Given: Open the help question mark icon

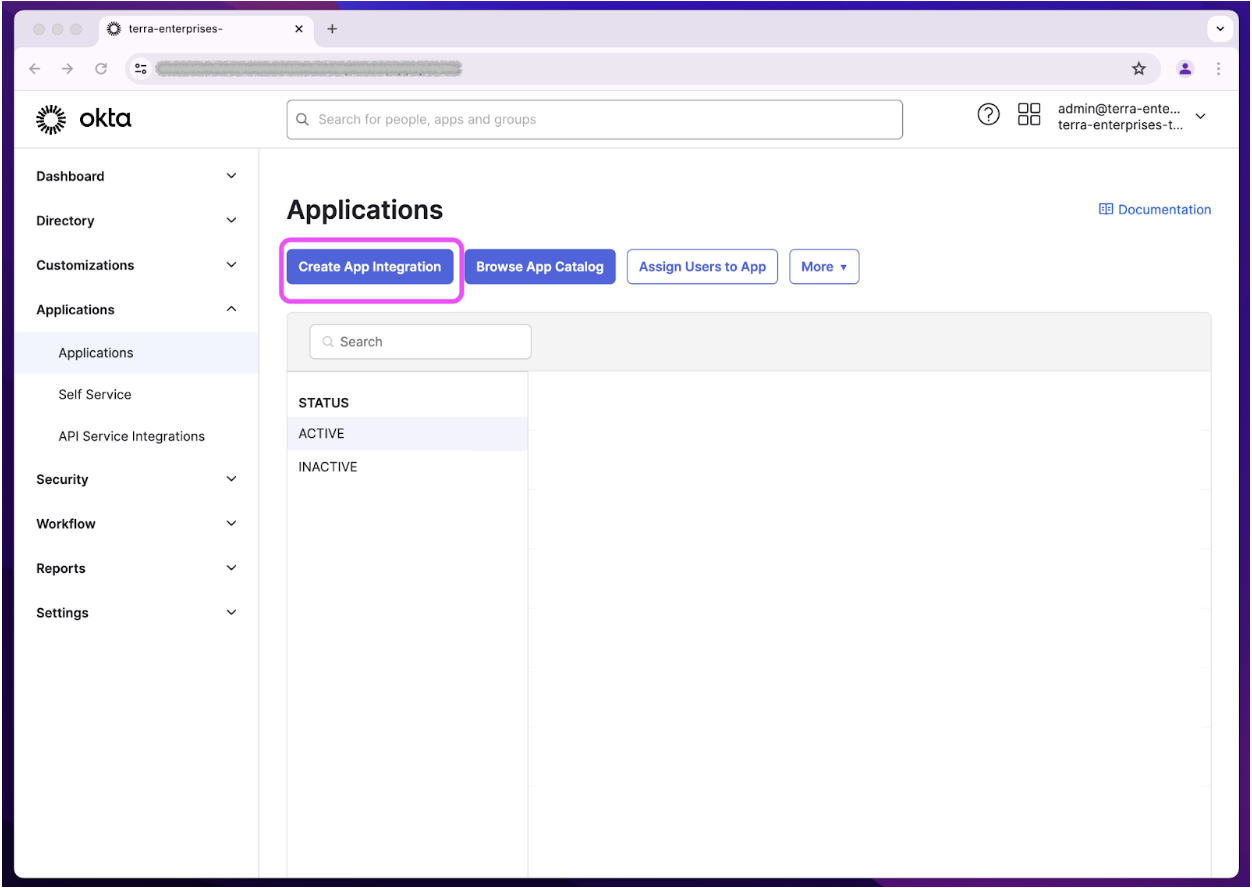Looking at the screenshot, I should [x=988, y=114].
